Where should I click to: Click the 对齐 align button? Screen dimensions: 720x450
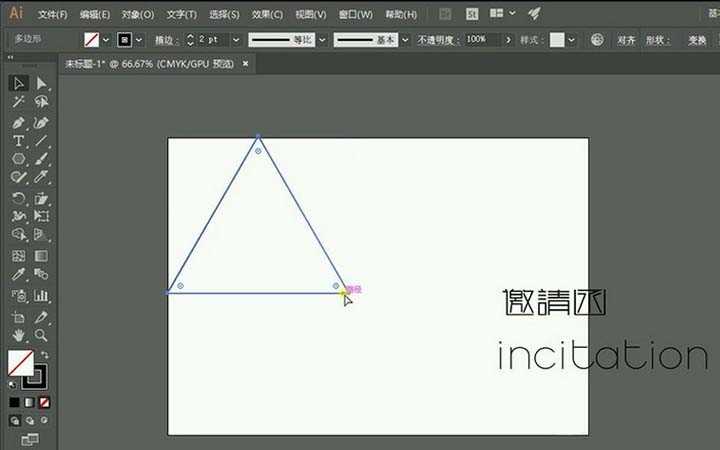[626, 40]
